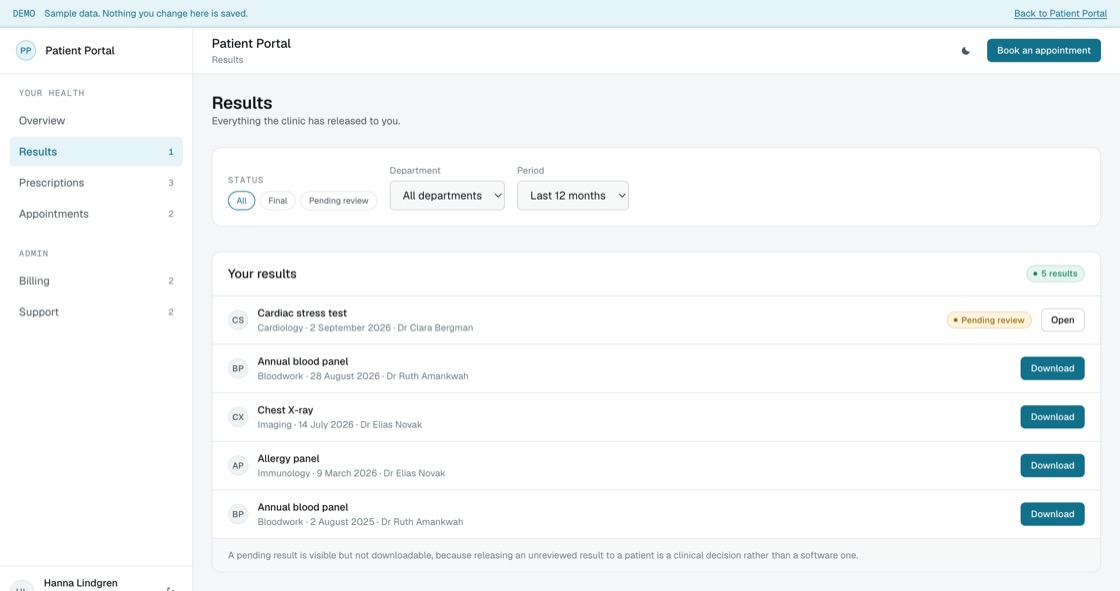Download the 28 August 2026 blood panel
Screen dimensions: 1120x591
click(x=1052, y=369)
